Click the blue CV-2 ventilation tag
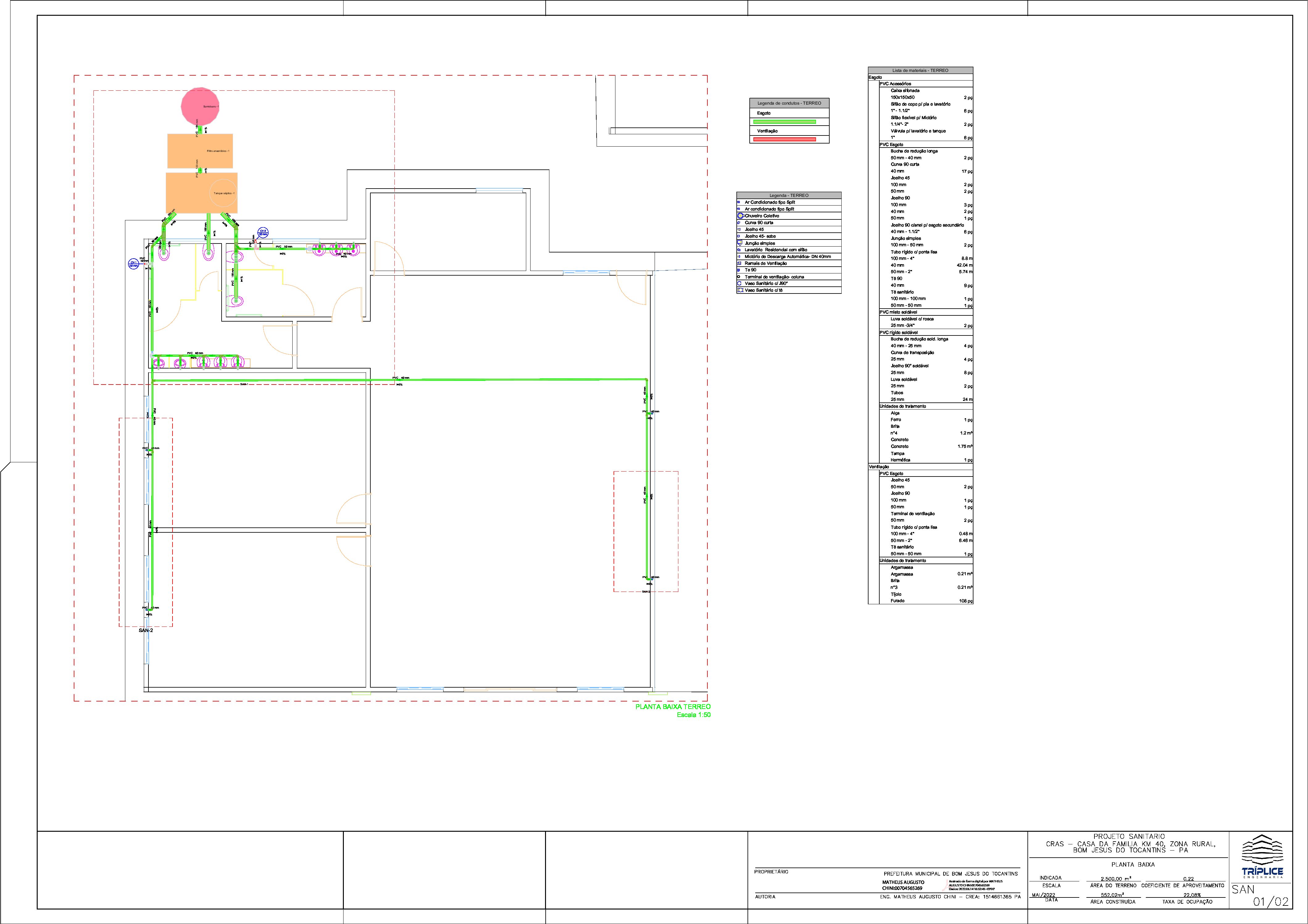Screen dimensions: 1308x924 pyautogui.click(x=263, y=232)
